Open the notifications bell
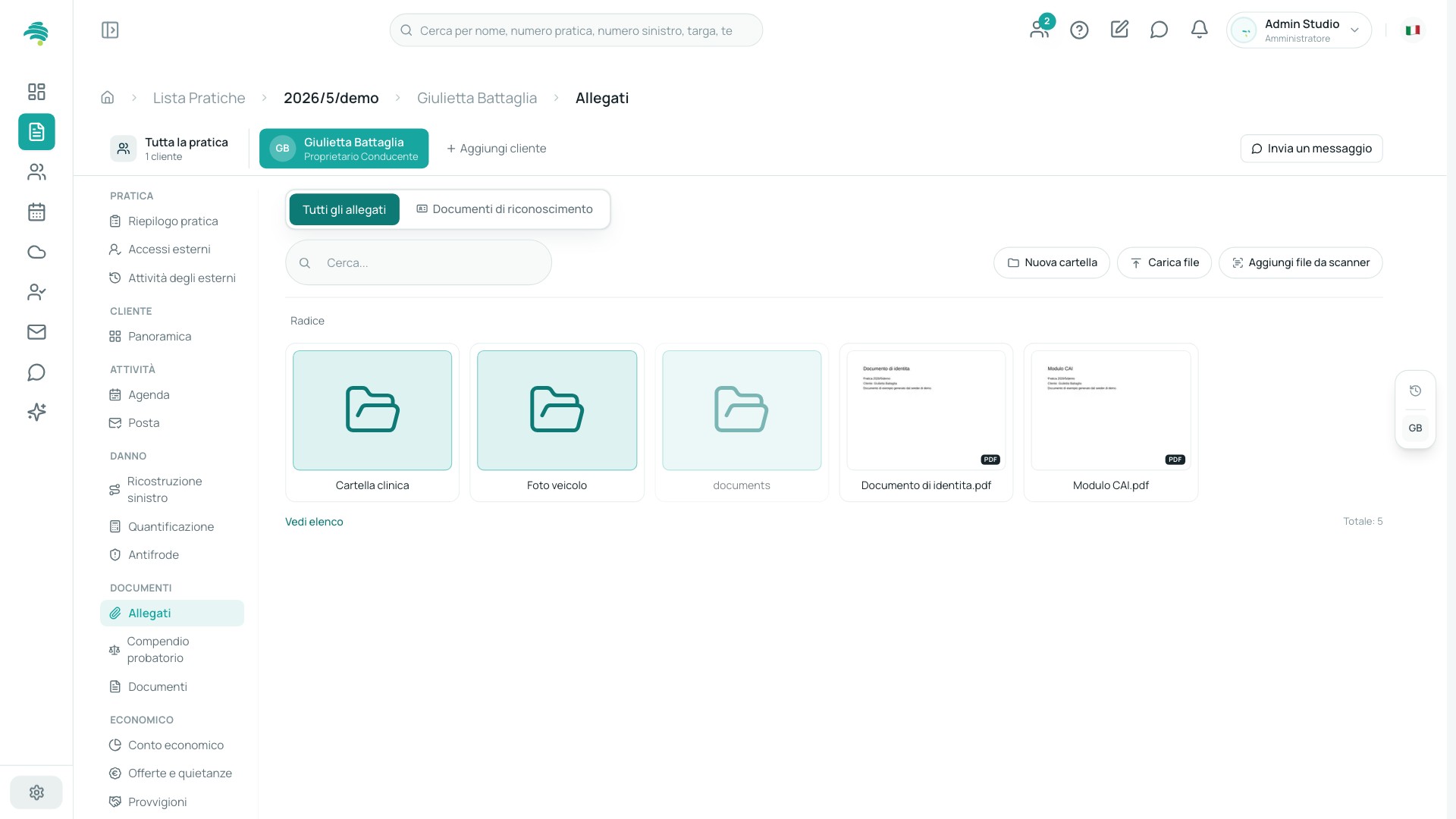The image size is (1456, 819). [1199, 30]
